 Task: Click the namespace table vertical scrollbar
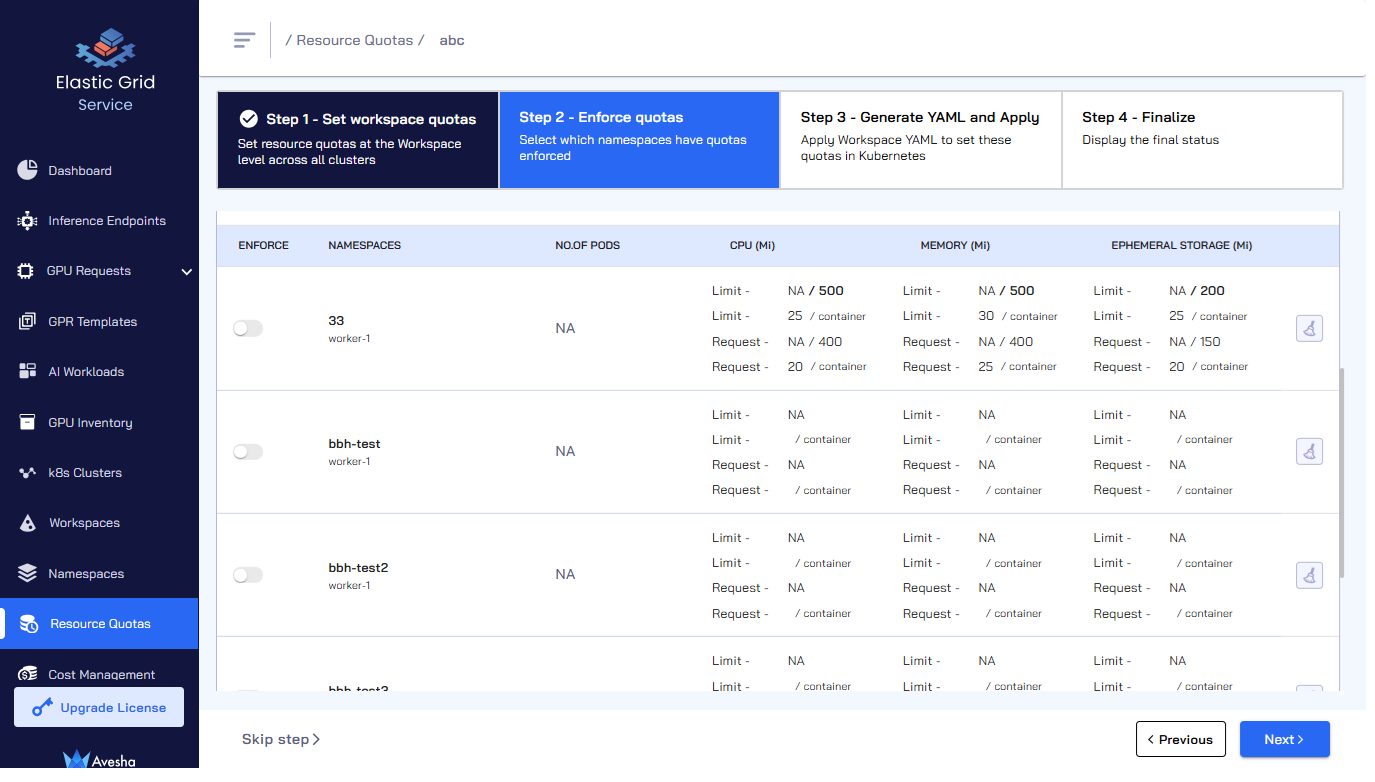(1342, 470)
